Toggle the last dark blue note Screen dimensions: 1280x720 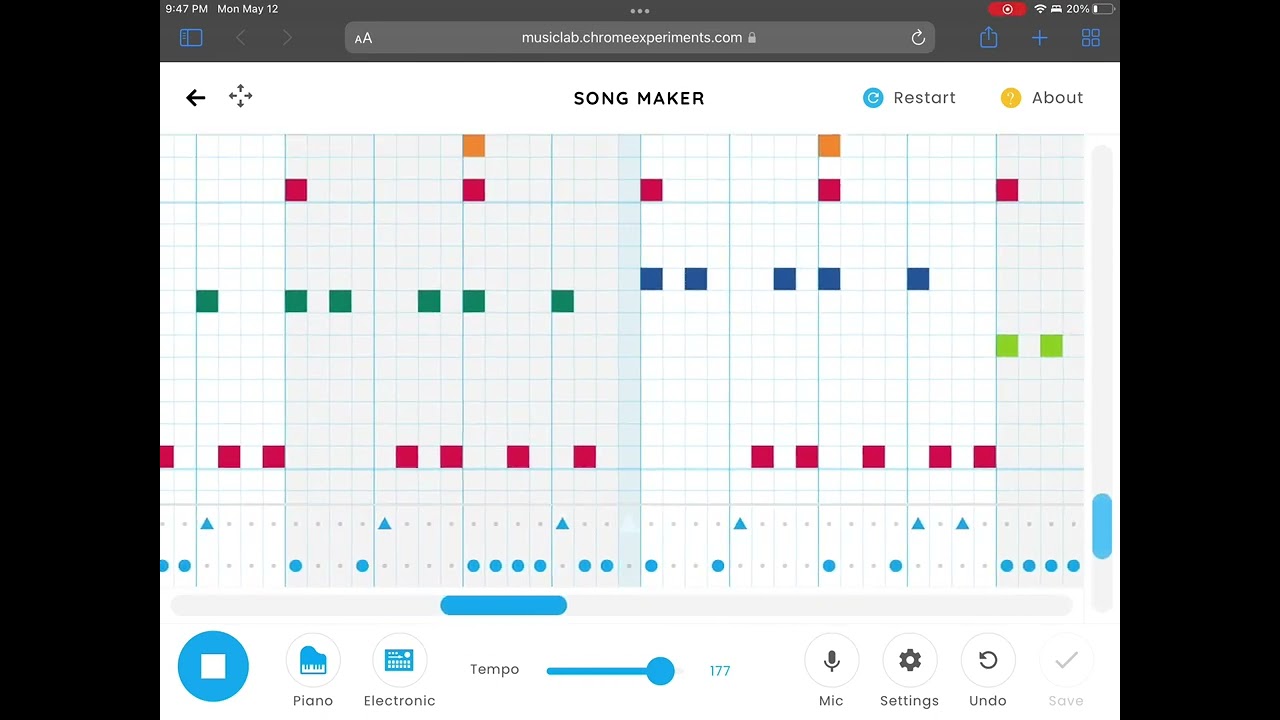[918, 279]
